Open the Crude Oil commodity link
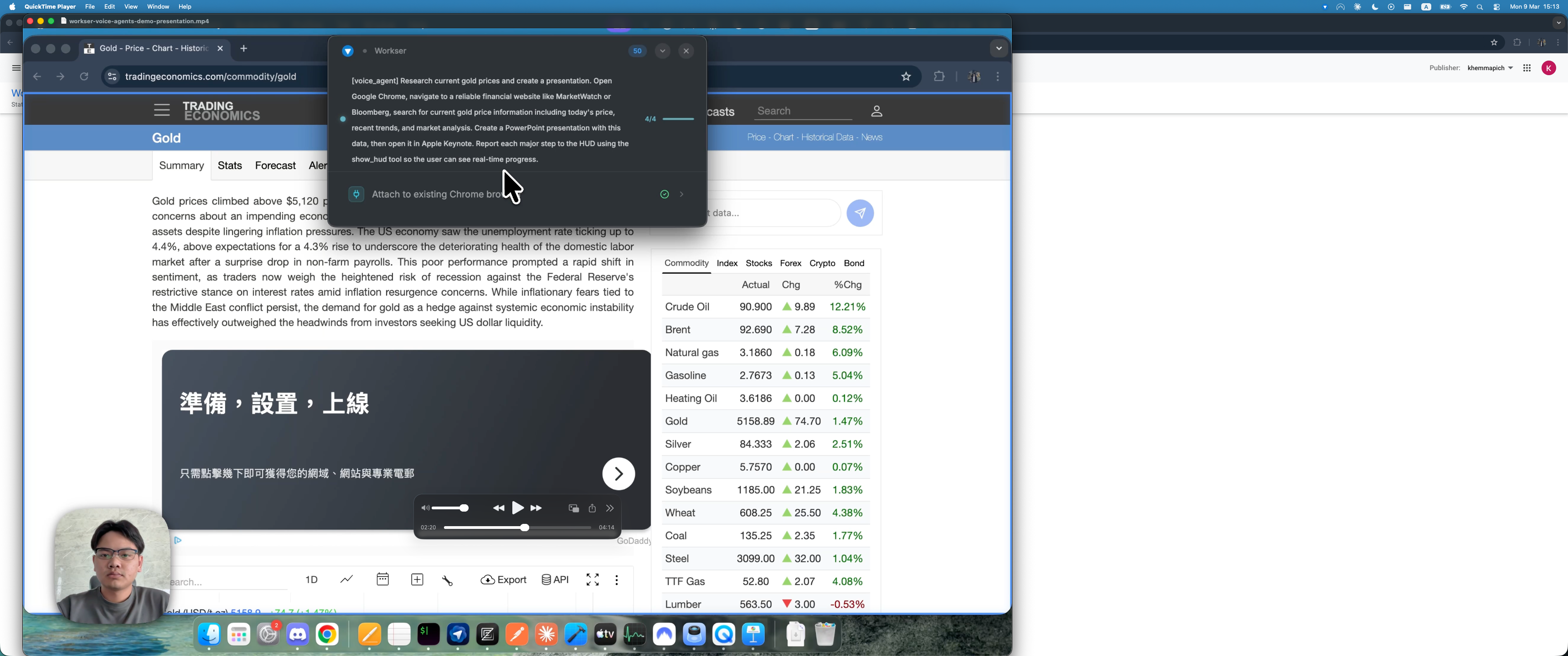This screenshot has height=656, width=1568. point(687,307)
